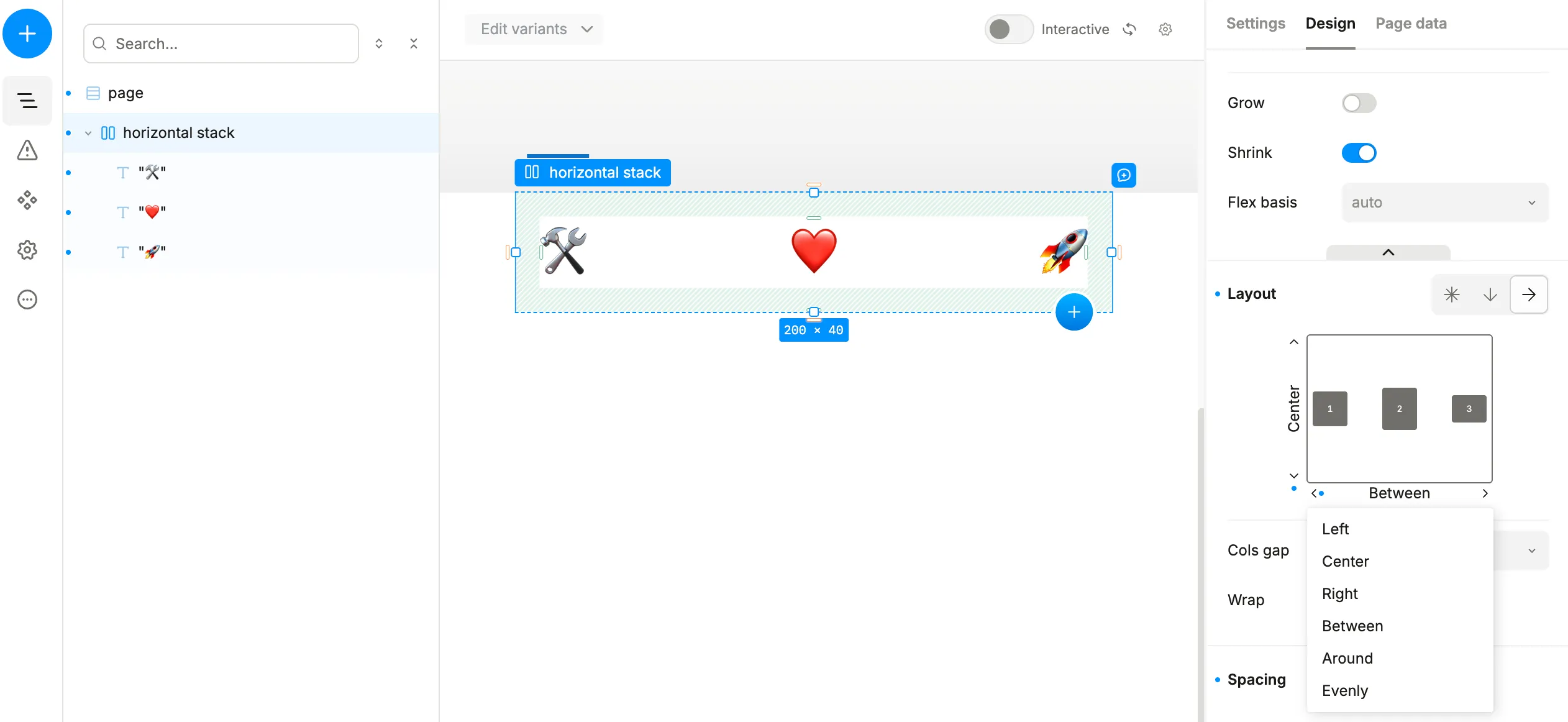
Task: Open the components diamond icon panel
Action: point(27,200)
